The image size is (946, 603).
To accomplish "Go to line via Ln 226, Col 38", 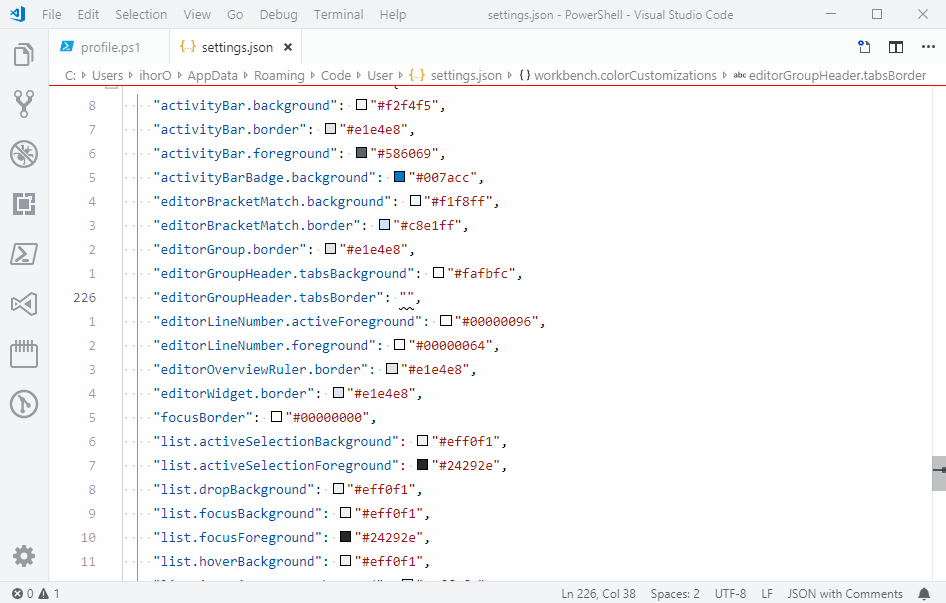I will point(598,593).
